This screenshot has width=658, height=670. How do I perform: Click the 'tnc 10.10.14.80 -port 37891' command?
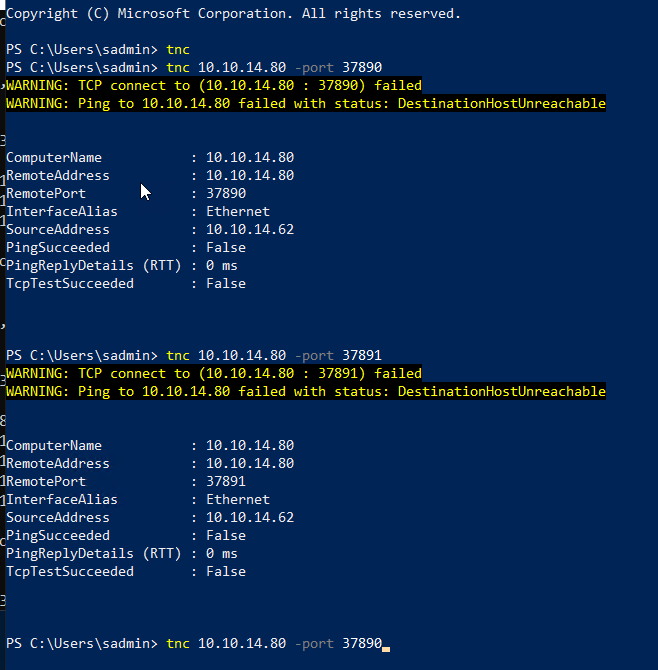(x=274, y=356)
